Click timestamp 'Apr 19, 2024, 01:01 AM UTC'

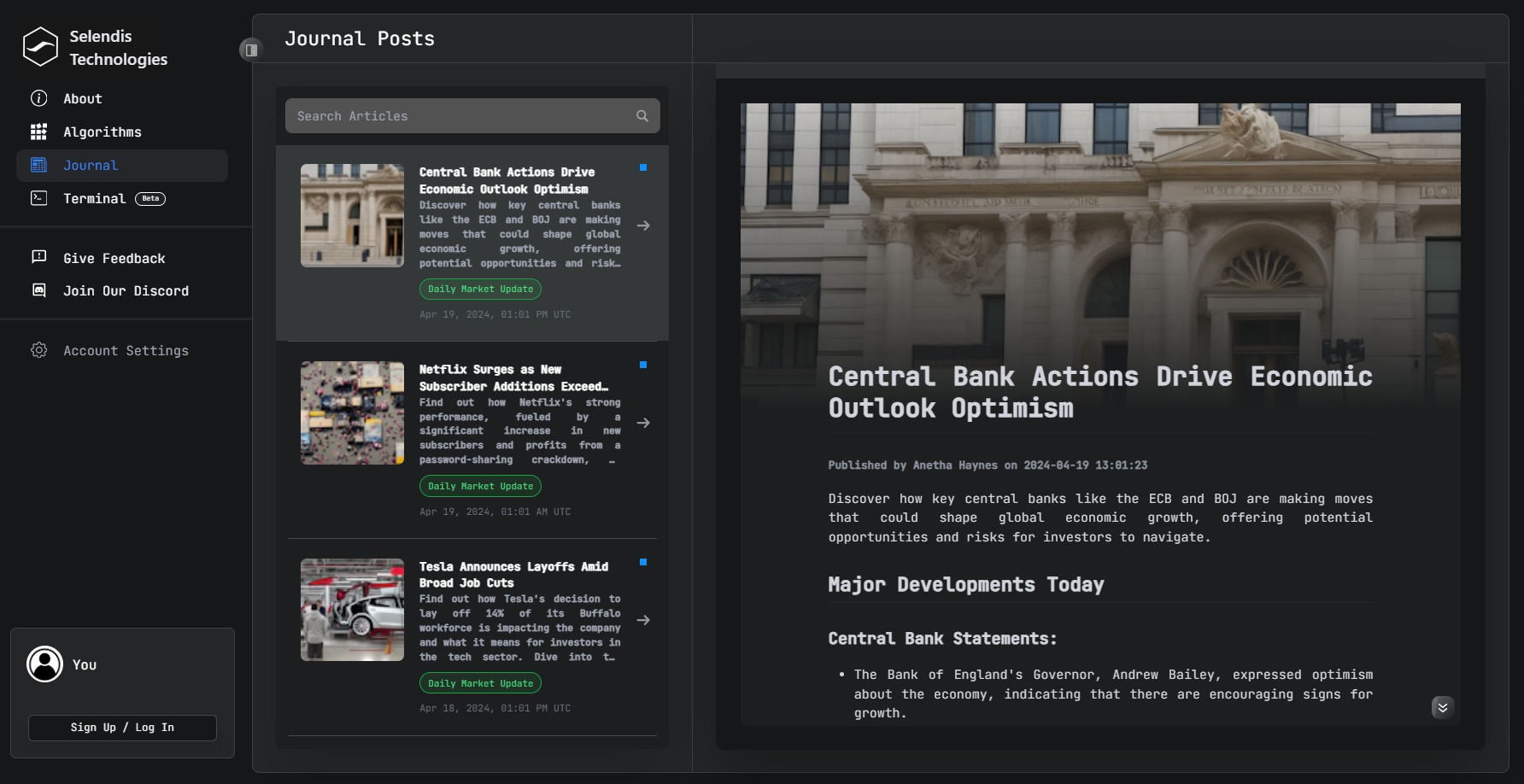495,512
